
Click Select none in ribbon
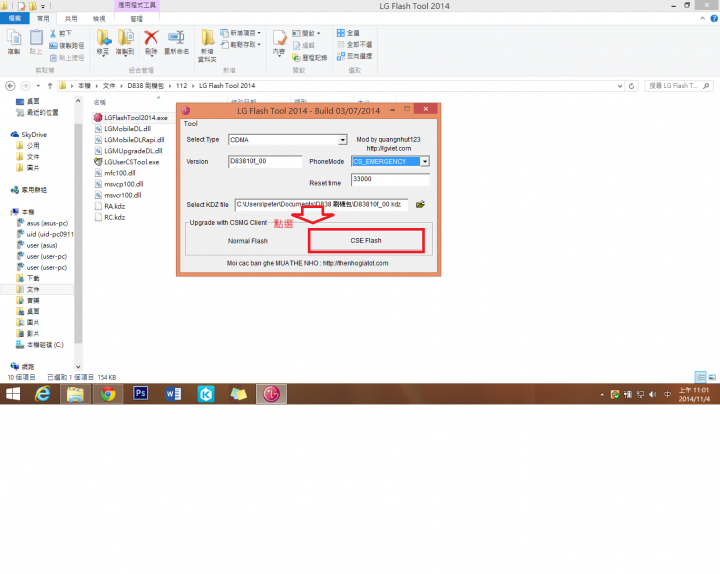tap(354, 45)
